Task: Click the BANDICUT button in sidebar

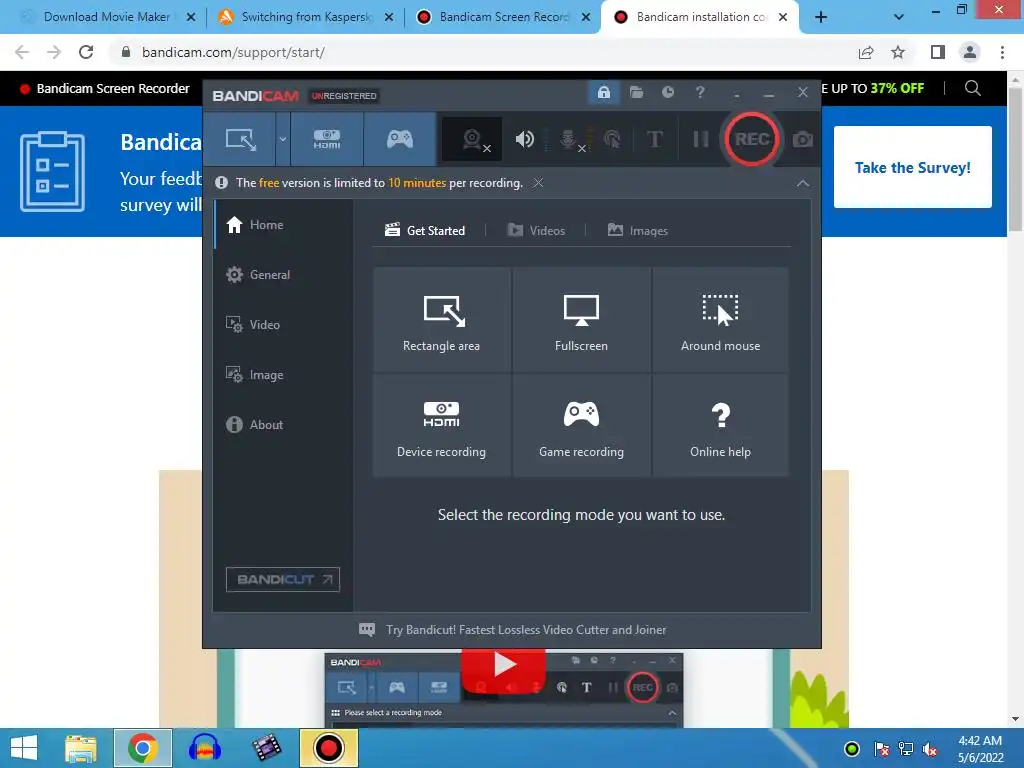Action: click(283, 579)
